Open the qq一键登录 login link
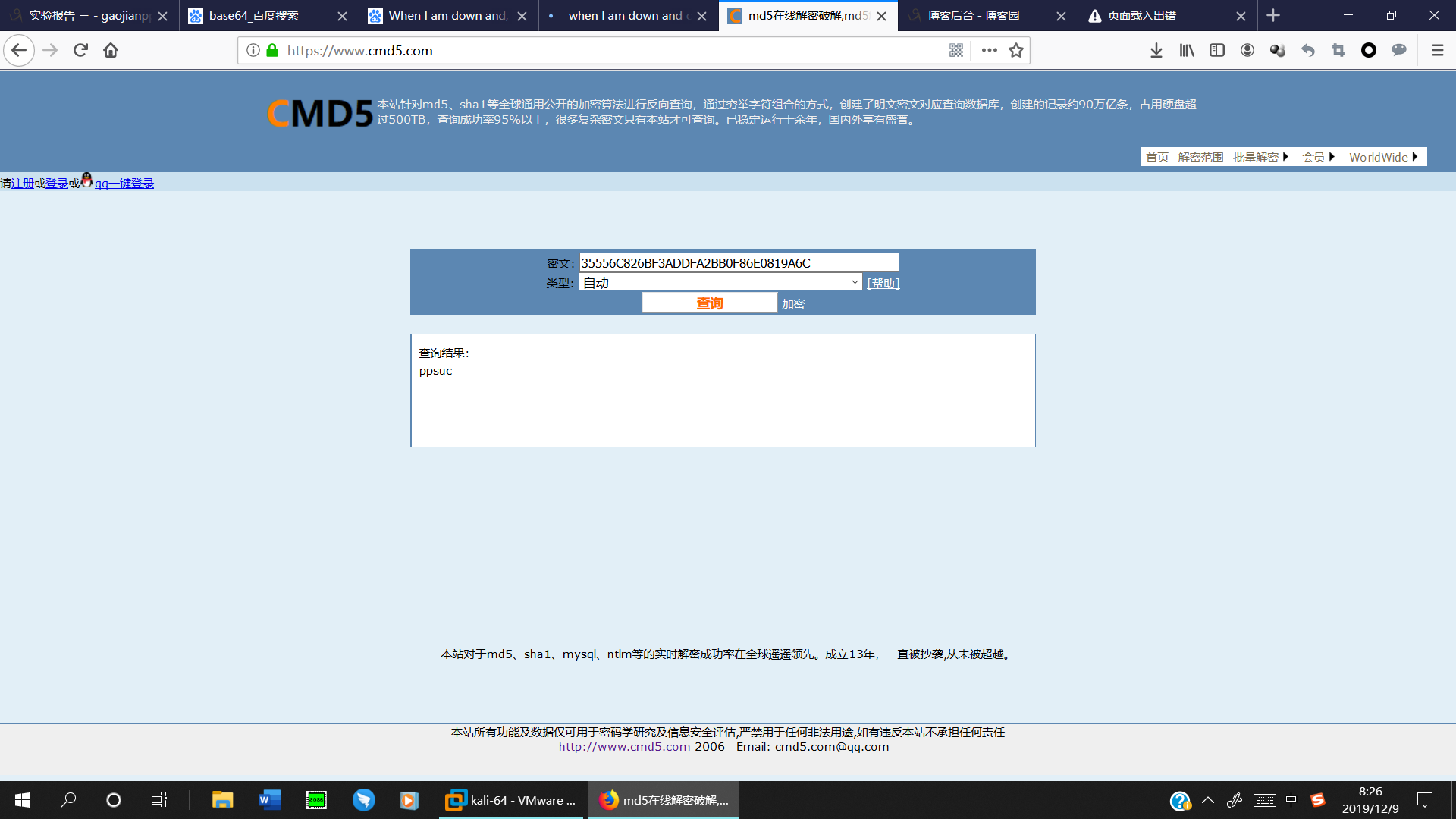Viewport: 1456px width, 819px height. pos(124,183)
